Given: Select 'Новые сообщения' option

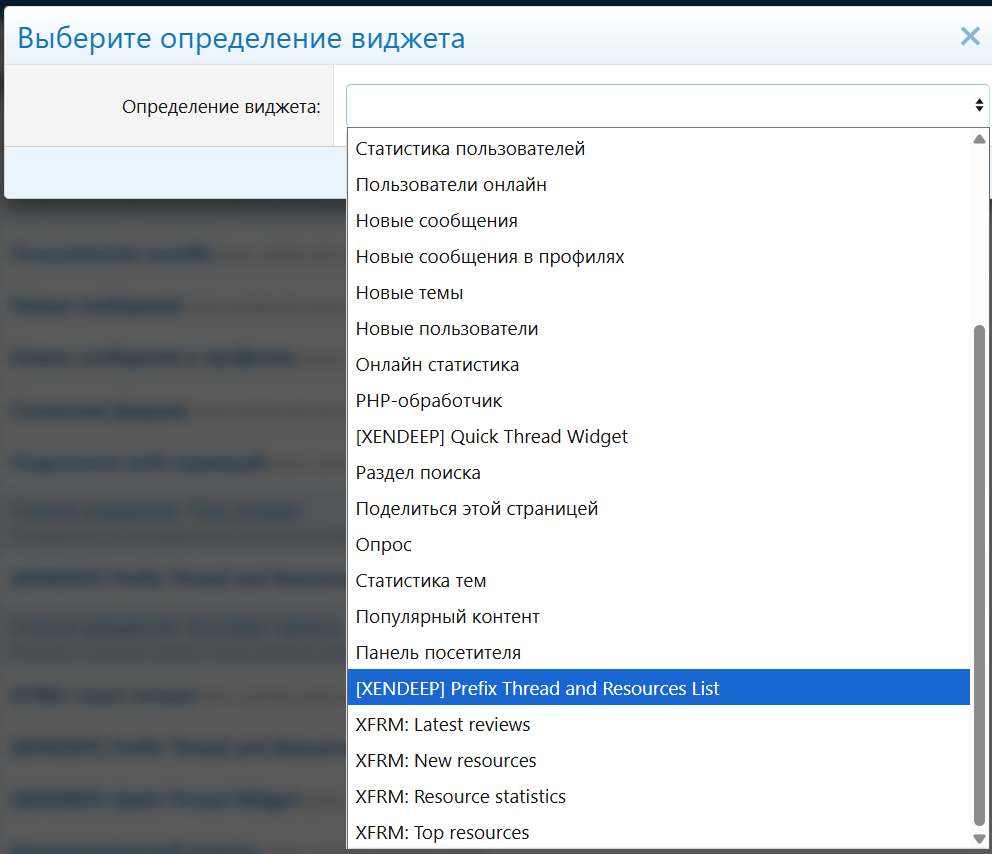Looking at the screenshot, I should coord(436,221).
